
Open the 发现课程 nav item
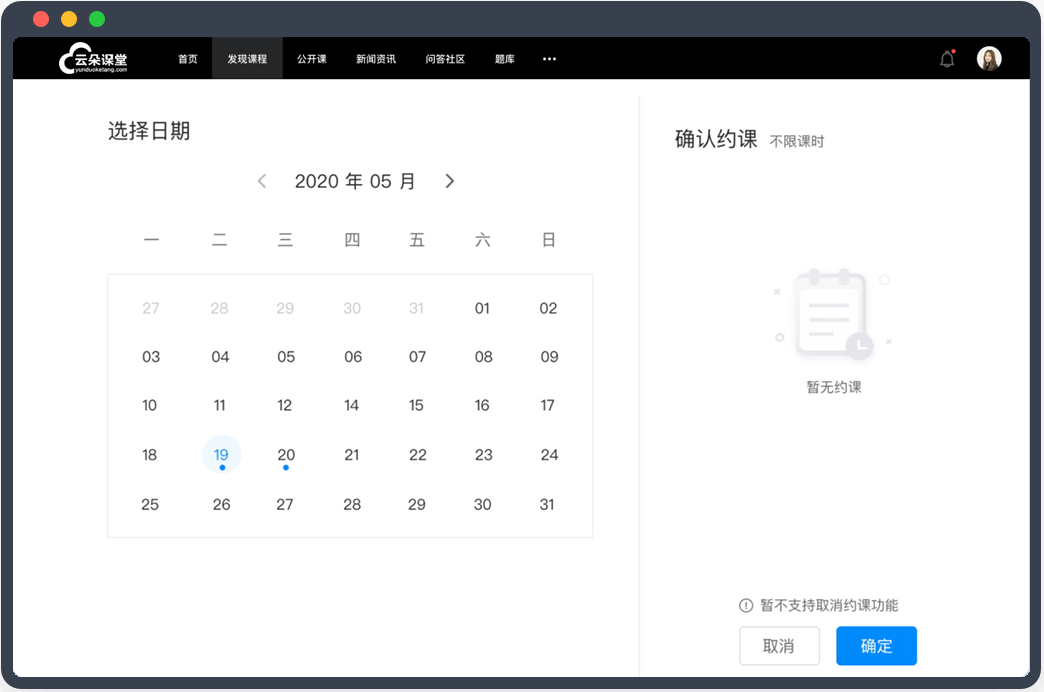click(247, 59)
